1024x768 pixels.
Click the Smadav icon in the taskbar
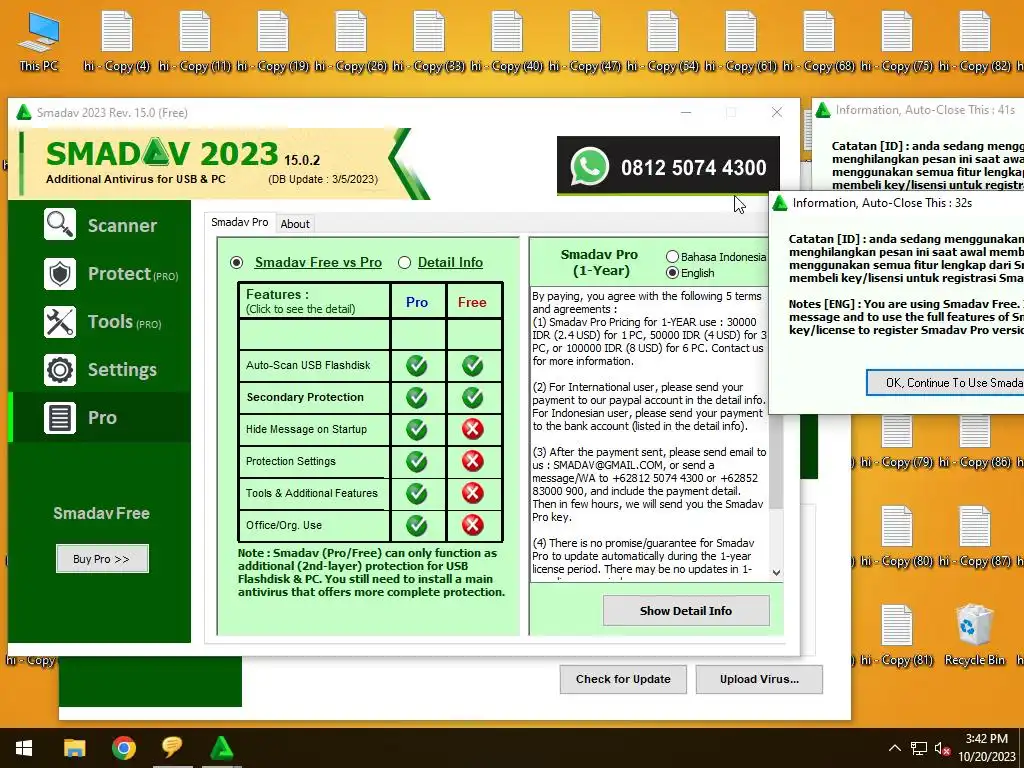(x=222, y=748)
